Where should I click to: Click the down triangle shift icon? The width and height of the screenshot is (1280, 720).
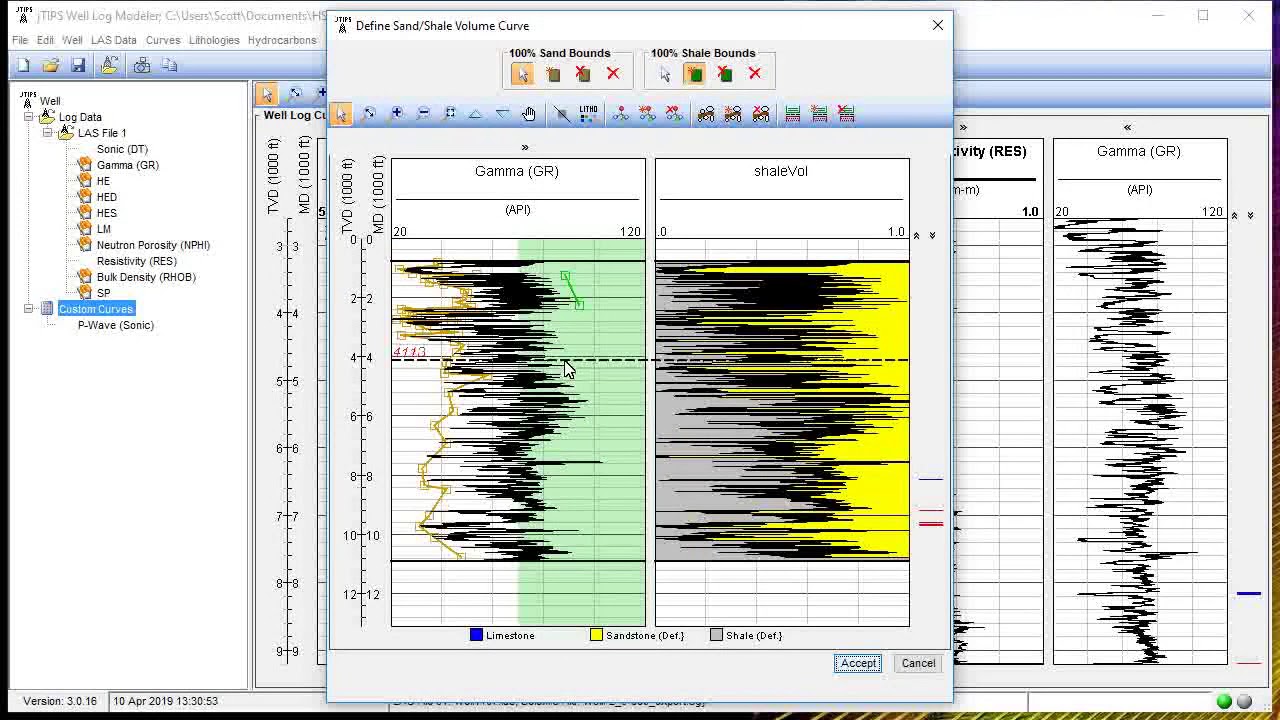pos(503,114)
